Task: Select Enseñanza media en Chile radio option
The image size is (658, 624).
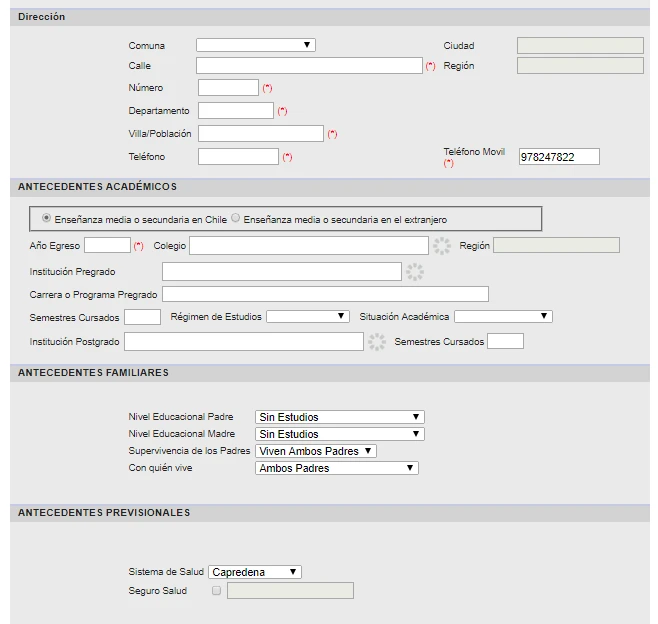Action: (47, 218)
